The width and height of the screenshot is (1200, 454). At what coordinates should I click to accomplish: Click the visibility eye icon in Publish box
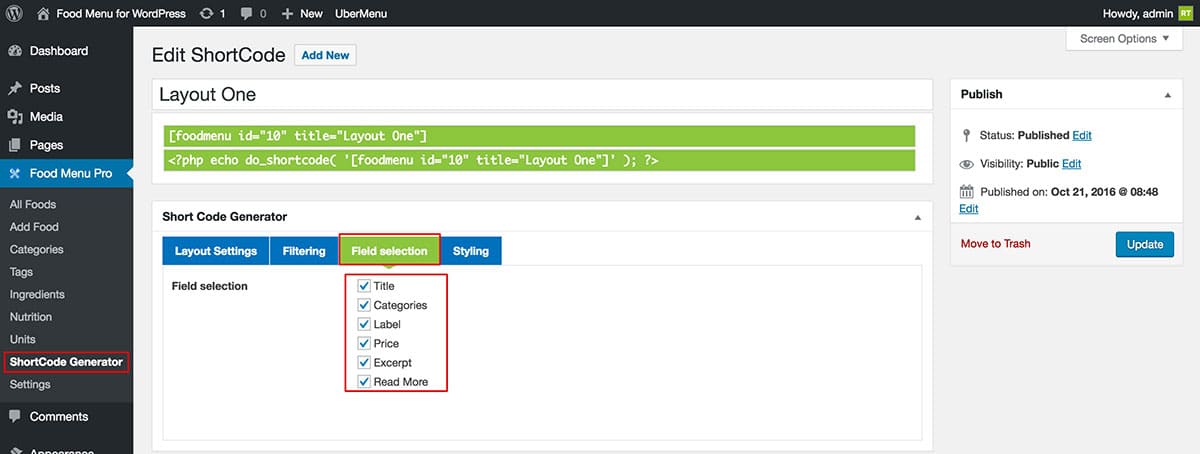966,164
